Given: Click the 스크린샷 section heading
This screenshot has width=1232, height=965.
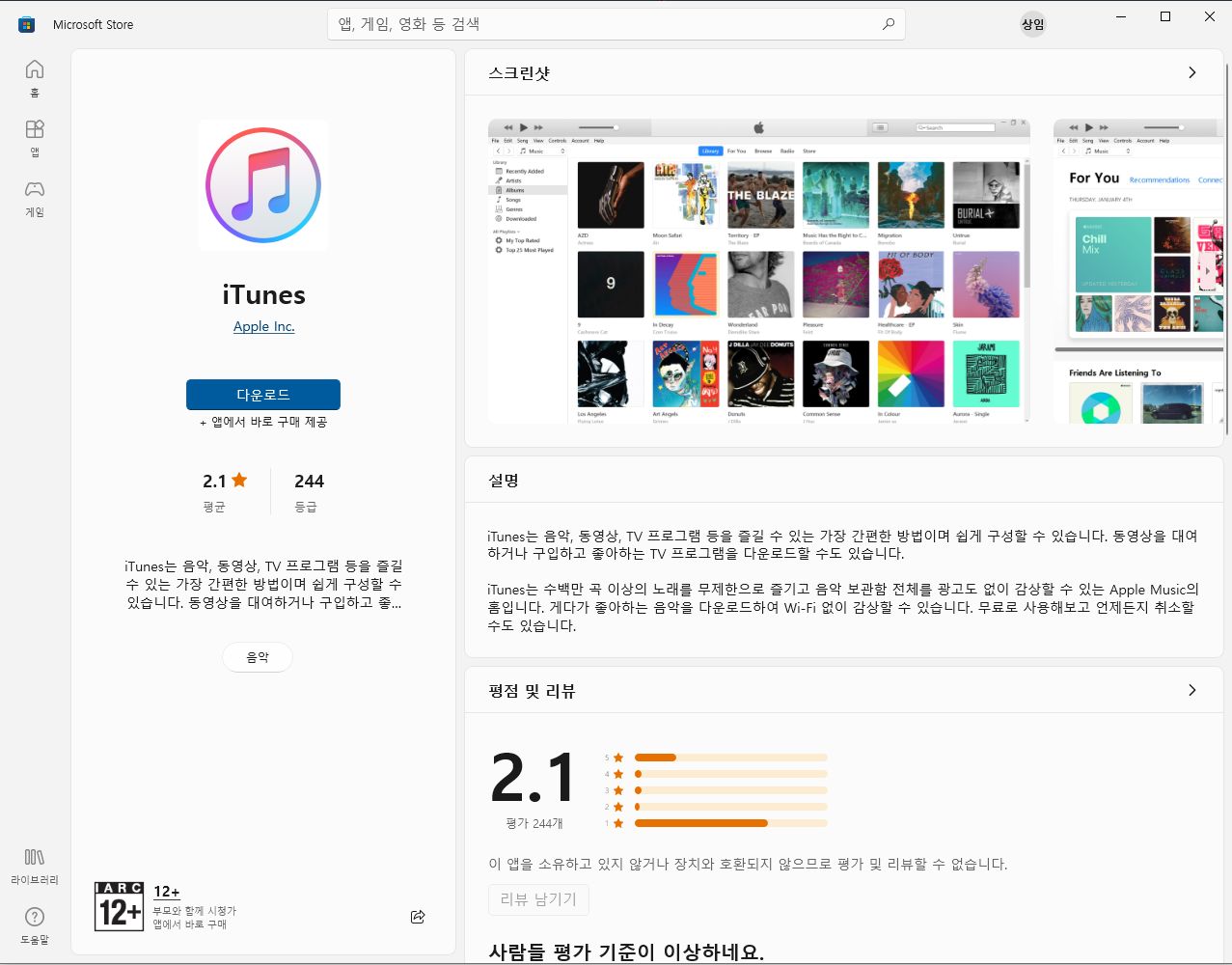Looking at the screenshot, I should click(x=519, y=73).
